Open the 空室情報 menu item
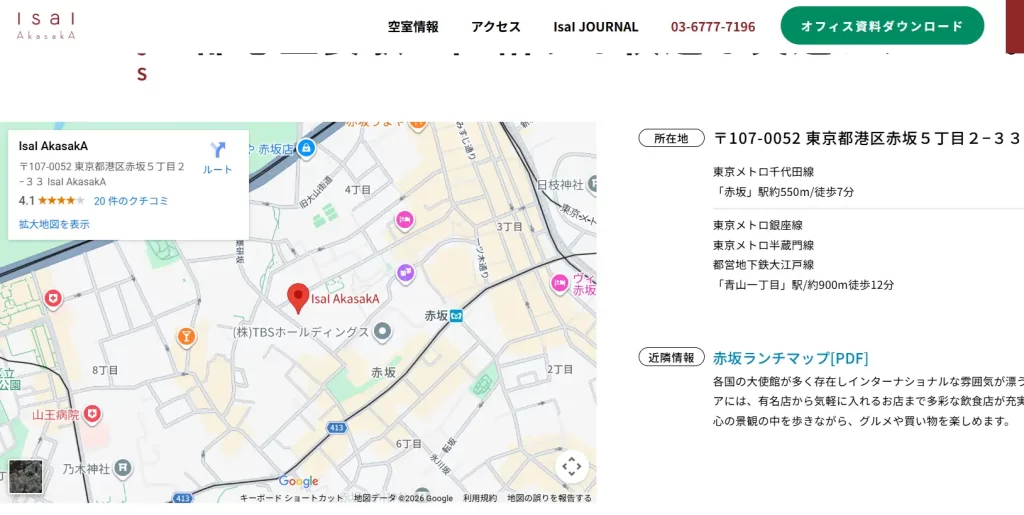1024x515 pixels. pyautogui.click(x=413, y=27)
